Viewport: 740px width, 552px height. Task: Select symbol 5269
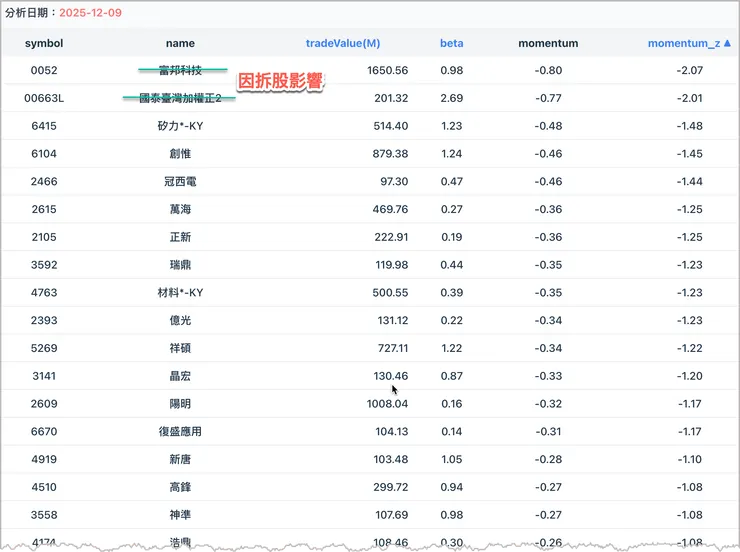tap(44, 349)
